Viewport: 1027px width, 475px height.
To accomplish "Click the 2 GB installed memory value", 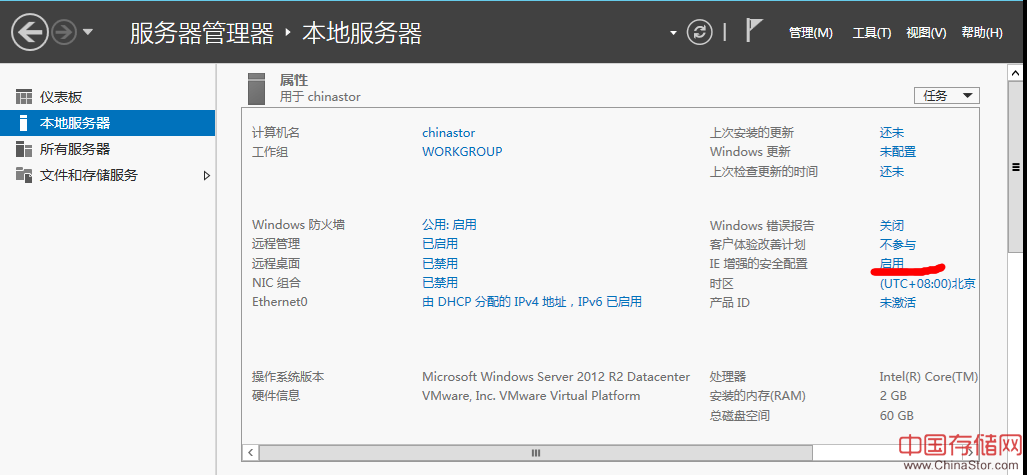I will 893,396.
